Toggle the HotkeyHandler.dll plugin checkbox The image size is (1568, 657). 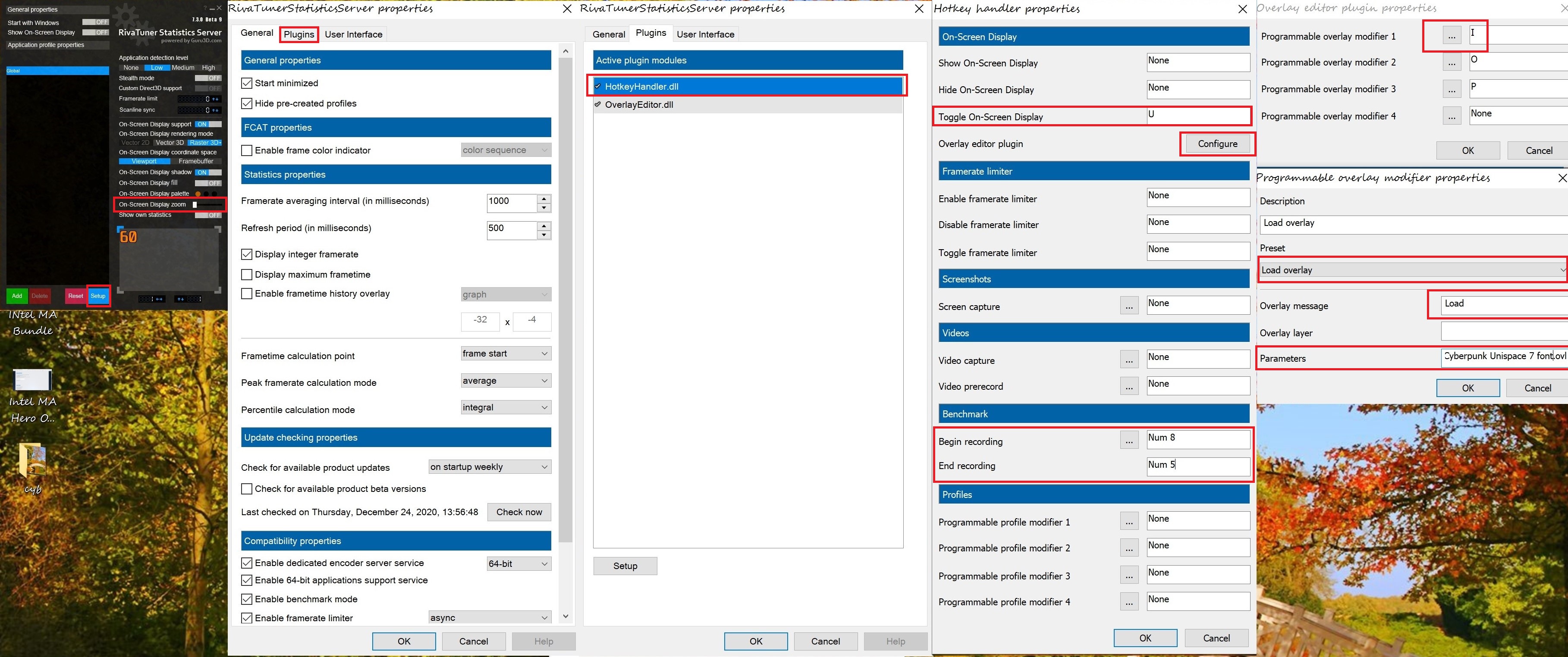coord(598,86)
